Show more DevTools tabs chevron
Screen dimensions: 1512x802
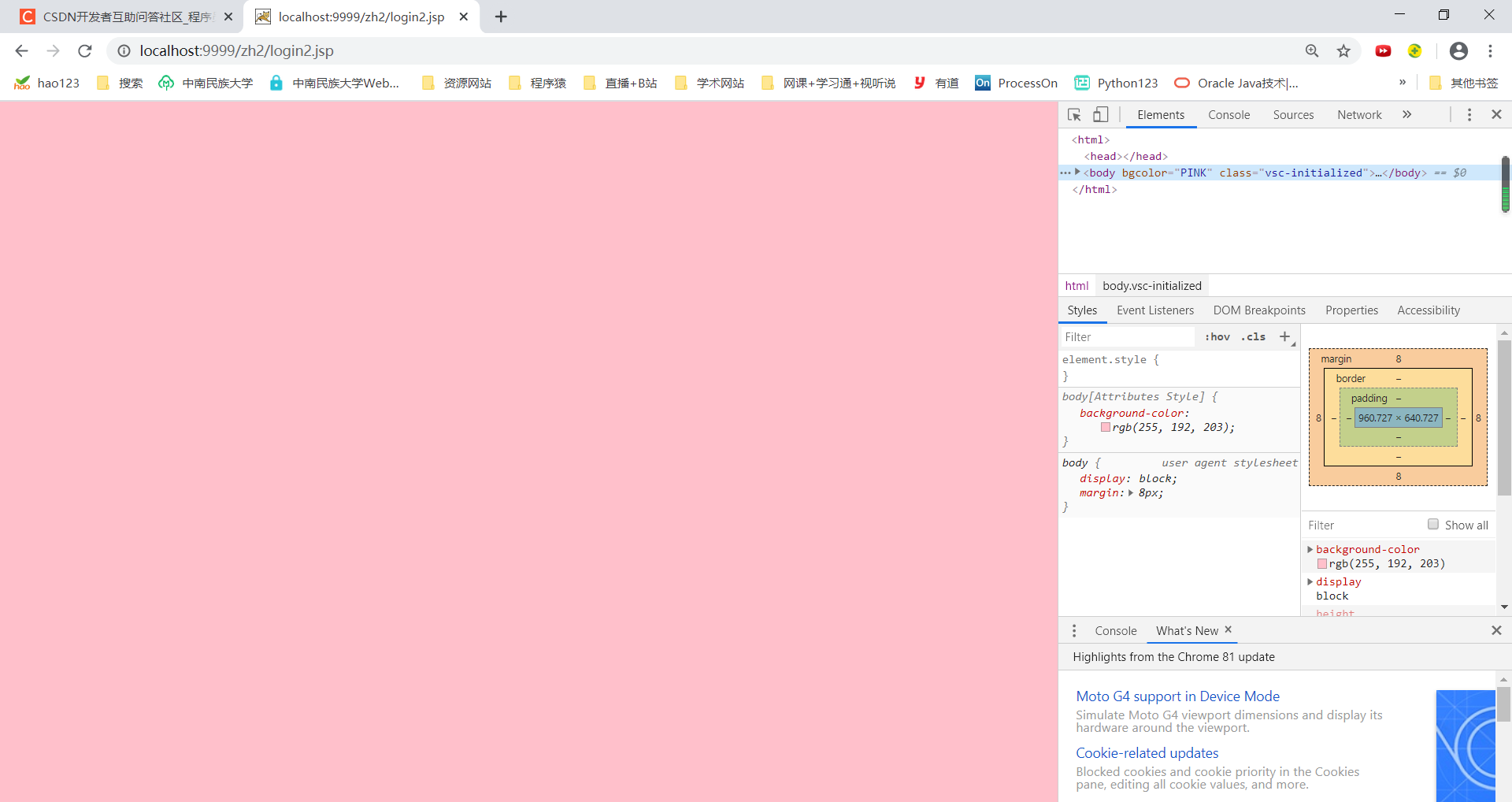click(1407, 114)
